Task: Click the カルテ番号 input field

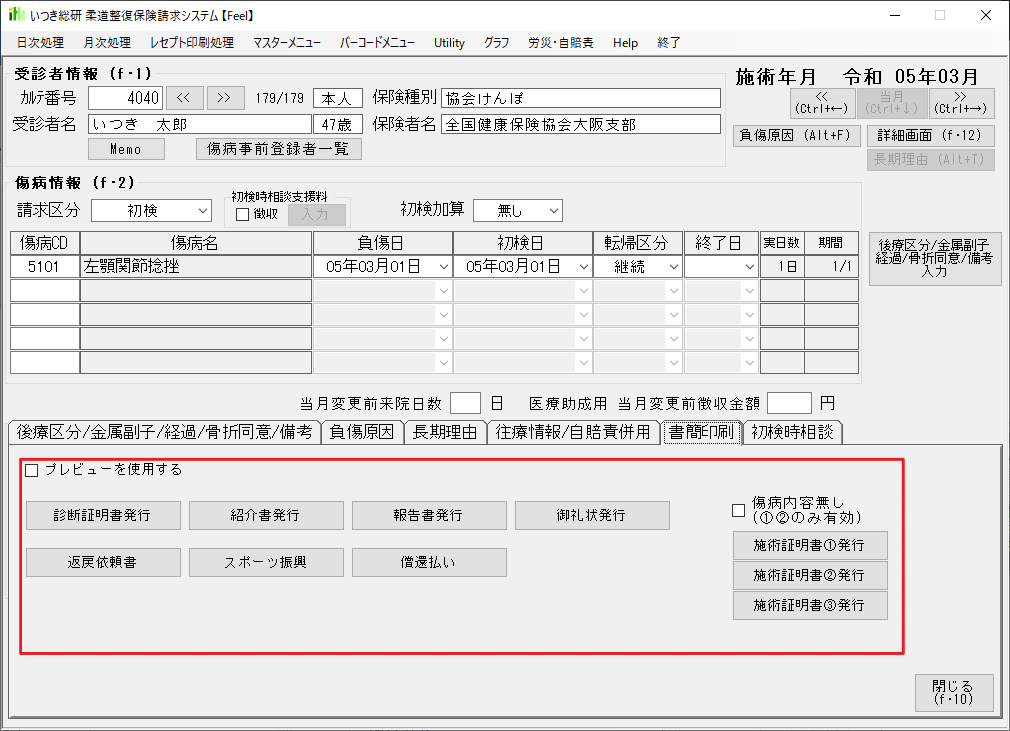Action: [x=124, y=98]
